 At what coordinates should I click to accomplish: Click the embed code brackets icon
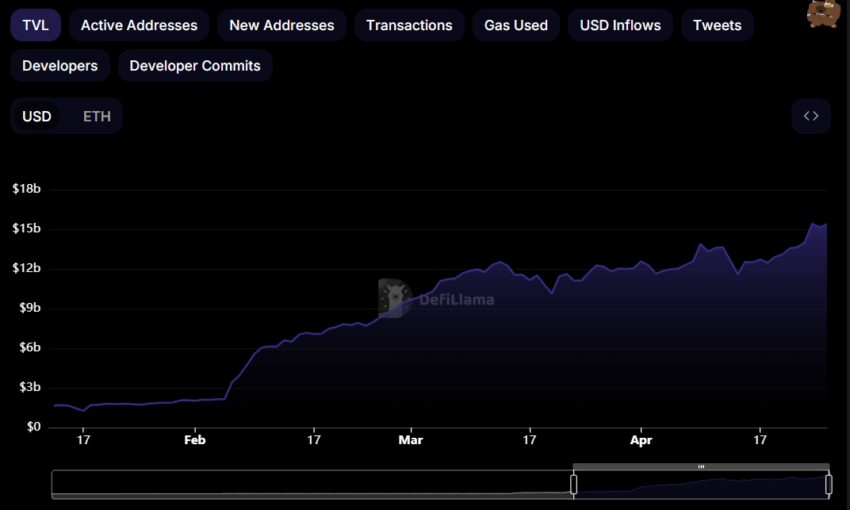pos(810,116)
